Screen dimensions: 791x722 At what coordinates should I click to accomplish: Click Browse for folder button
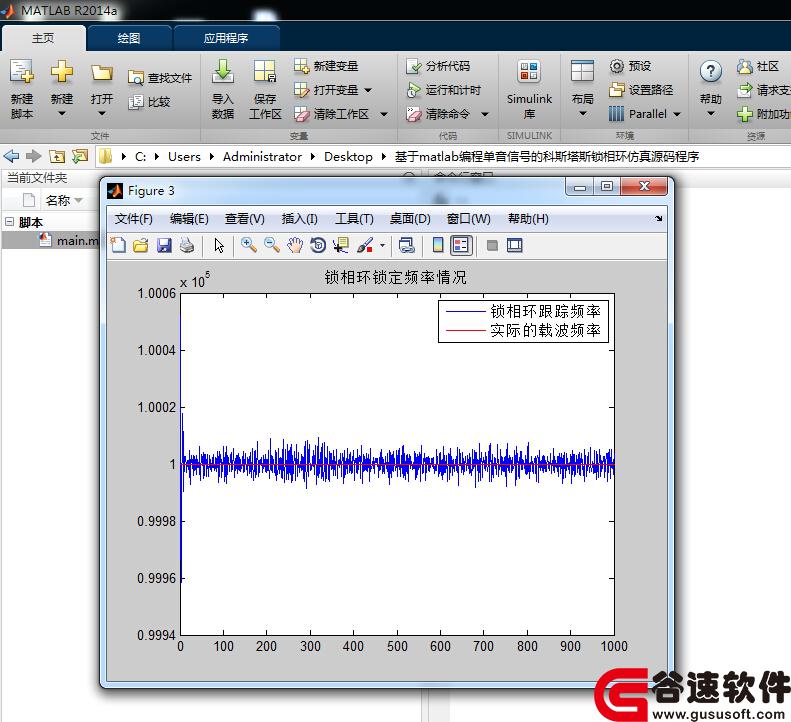80,156
